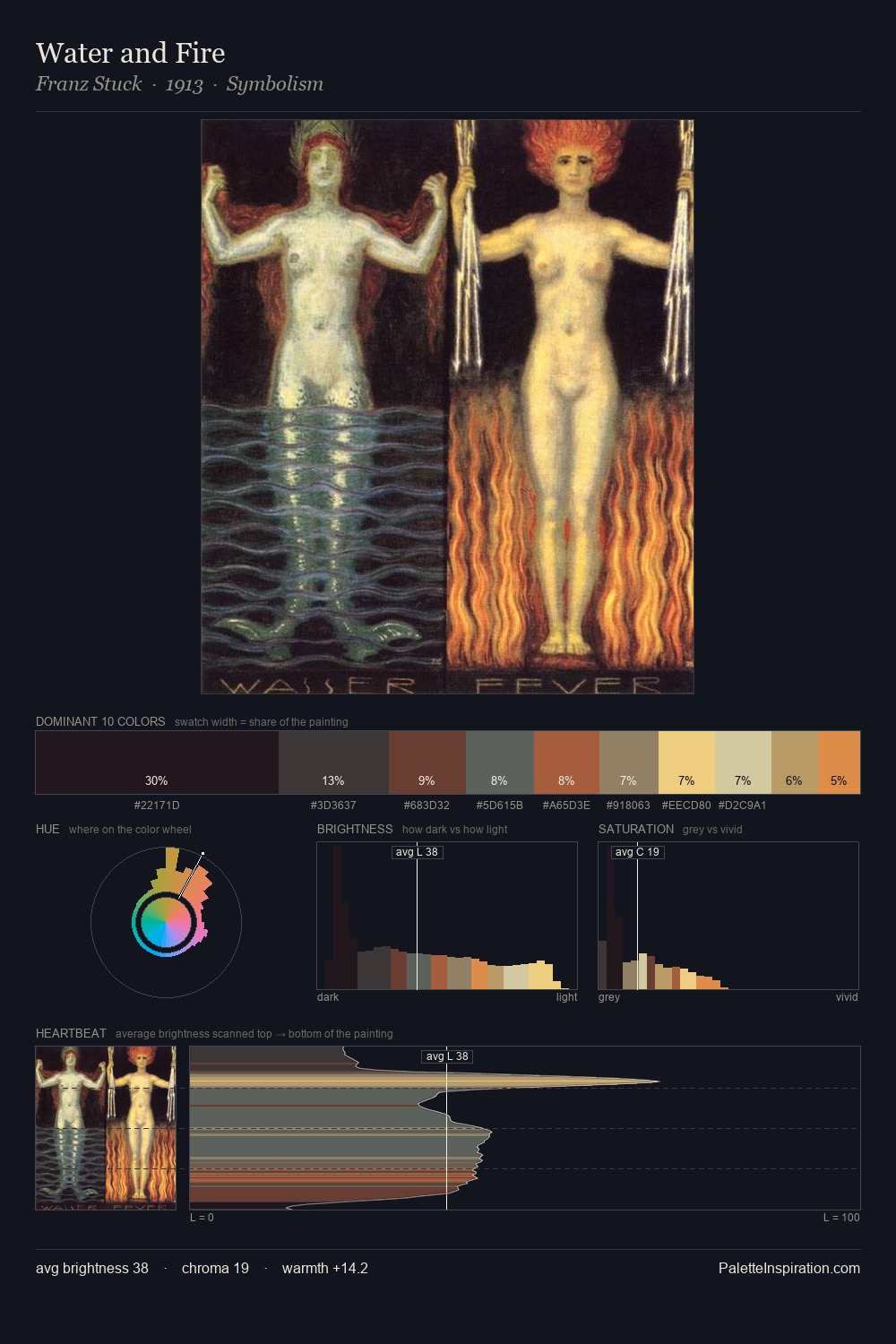Select the 13% #3D3637 swatch
Image resolution: width=896 pixels, height=1344 pixels.
click(x=333, y=762)
